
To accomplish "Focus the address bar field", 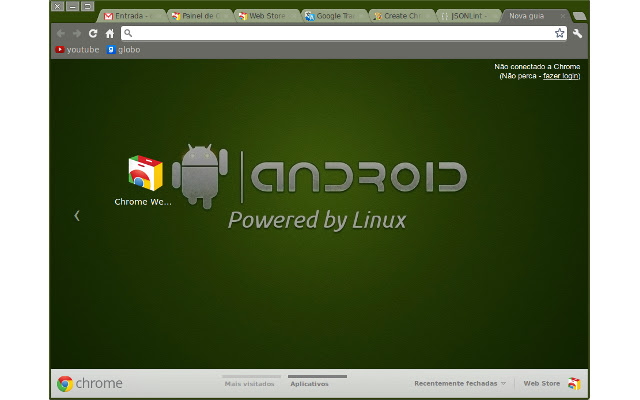I will [343, 33].
